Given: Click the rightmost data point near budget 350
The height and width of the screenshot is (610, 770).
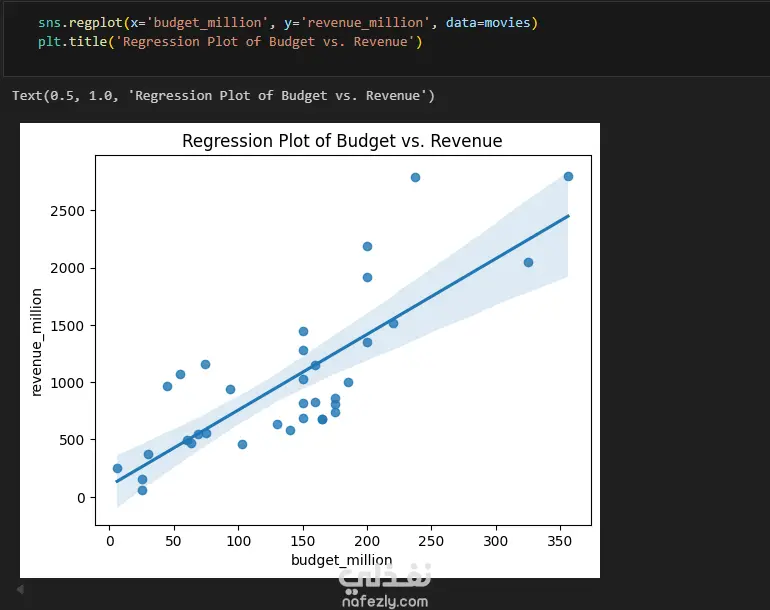Looking at the screenshot, I should 568,176.
